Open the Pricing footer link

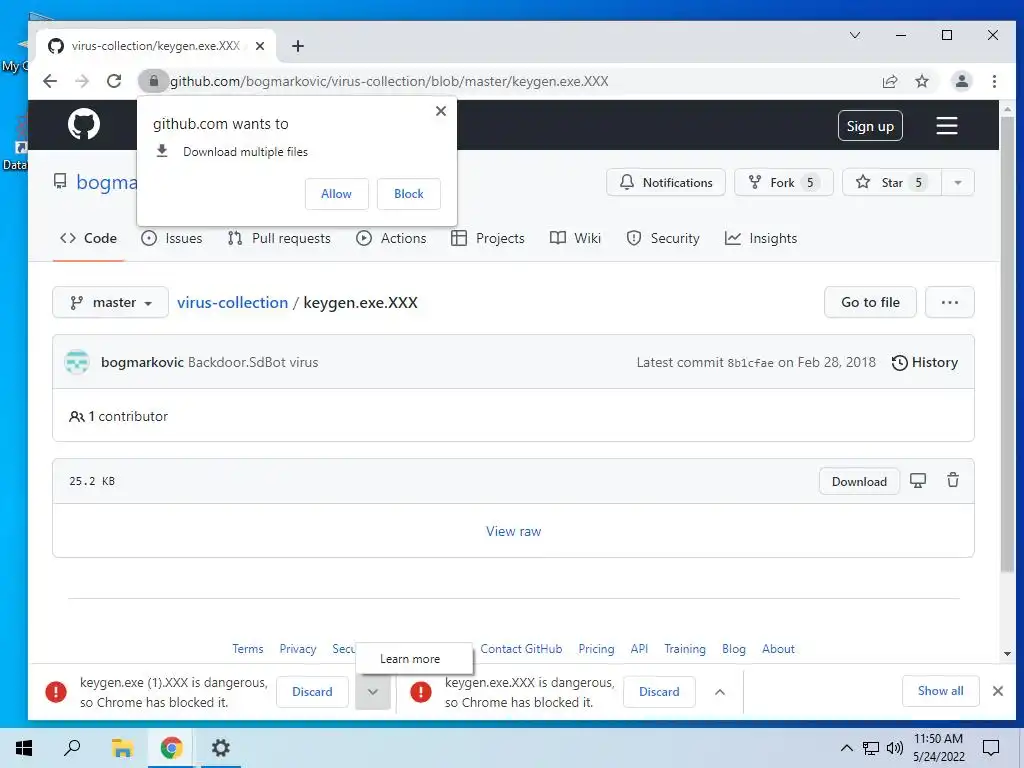pos(596,648)
